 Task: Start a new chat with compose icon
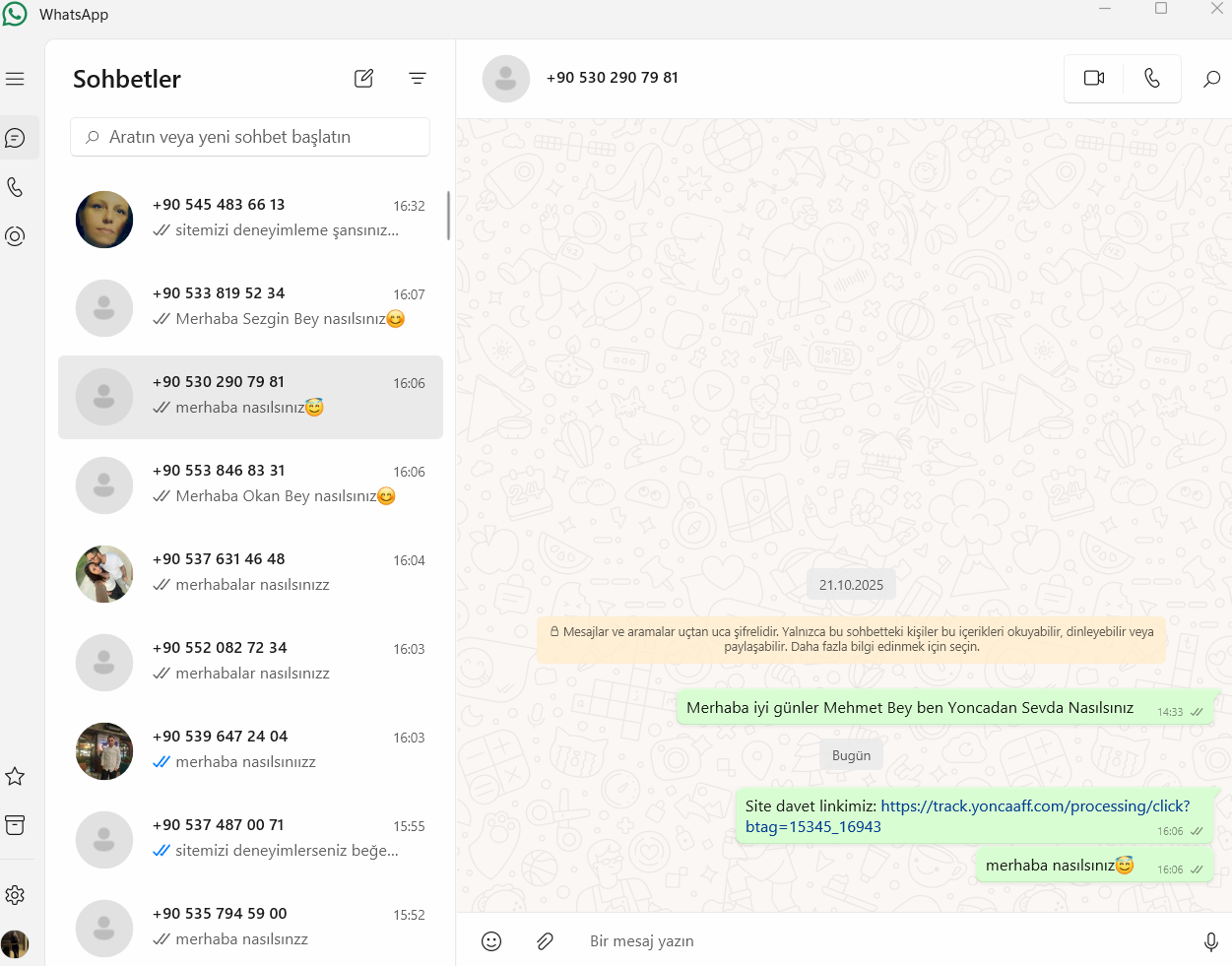click(x=363, y=78)
